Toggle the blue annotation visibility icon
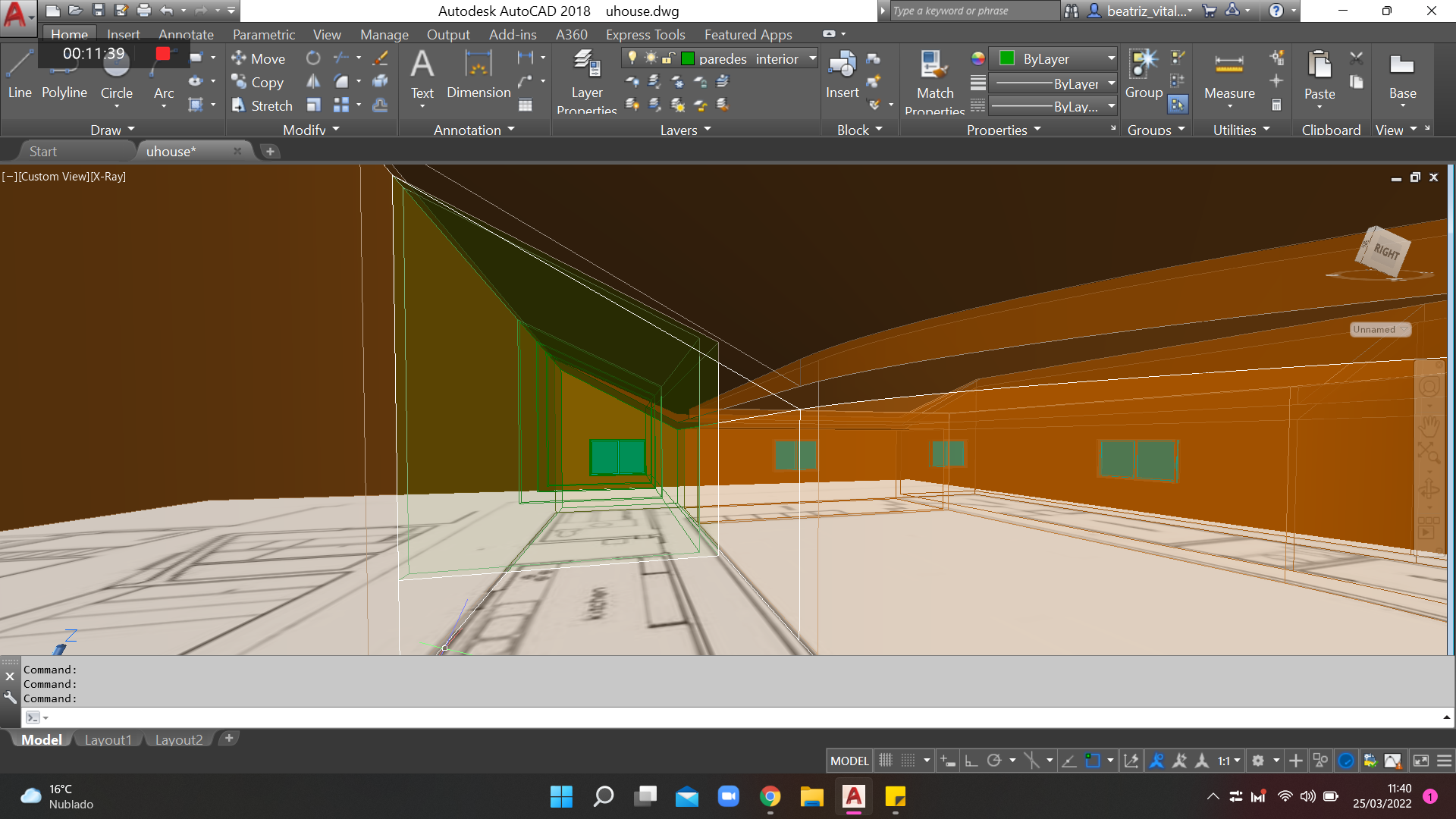1456x819 pixels. (1156, 761)
